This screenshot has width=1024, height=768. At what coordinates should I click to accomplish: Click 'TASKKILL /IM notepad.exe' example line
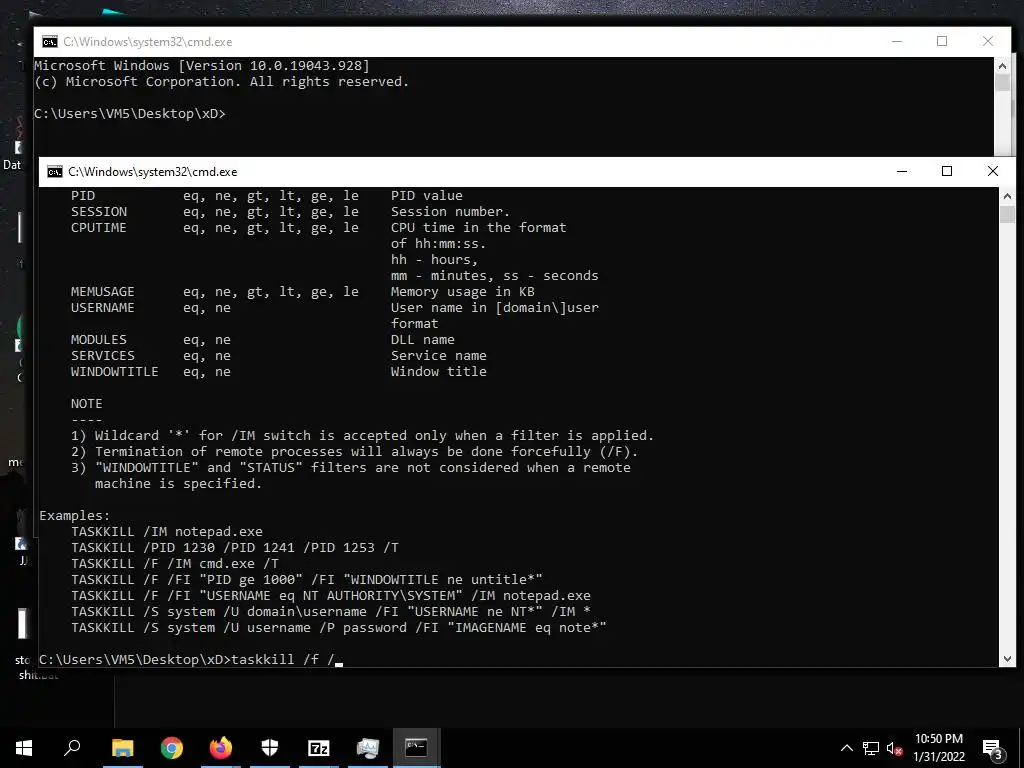[167, 532]
